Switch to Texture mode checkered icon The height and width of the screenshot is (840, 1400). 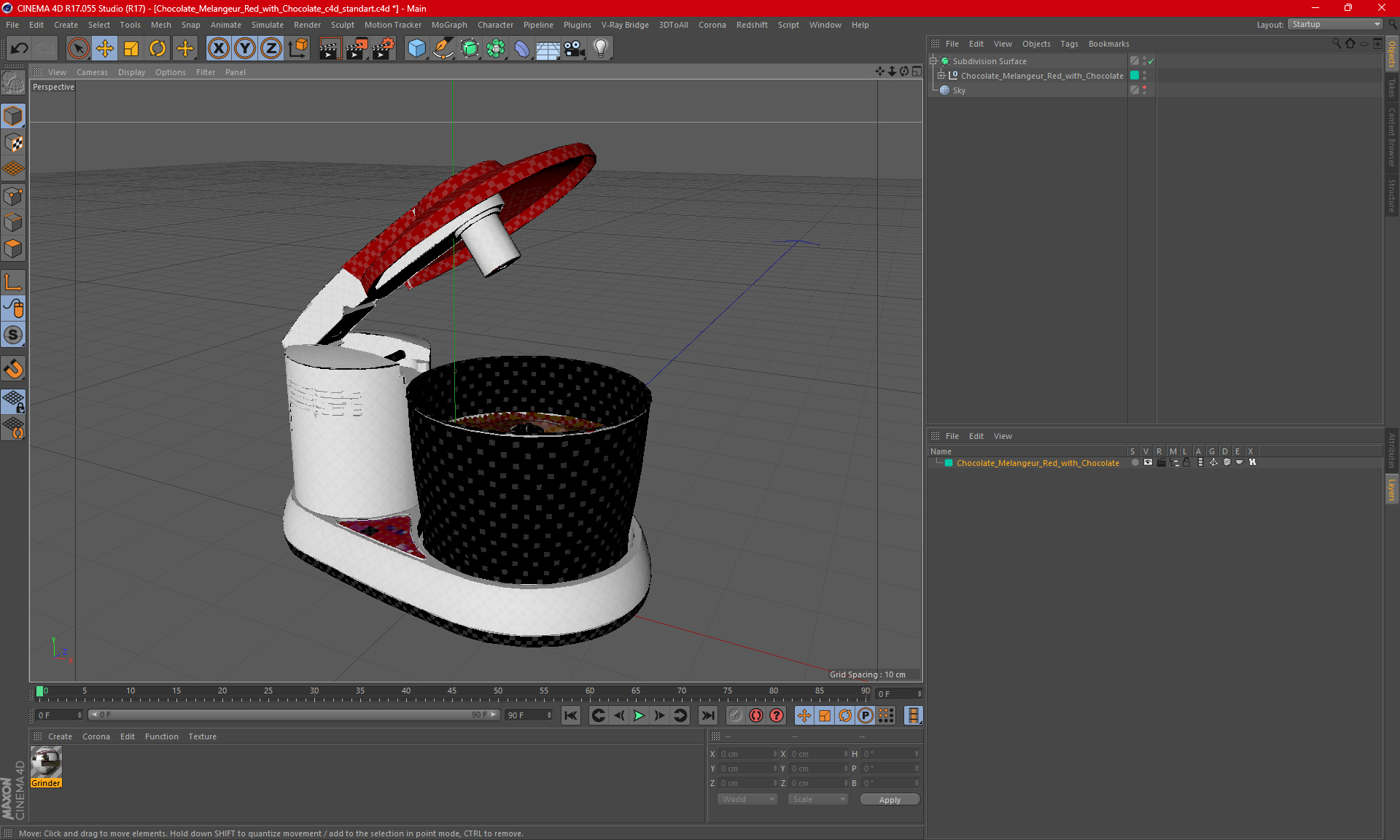14,143
